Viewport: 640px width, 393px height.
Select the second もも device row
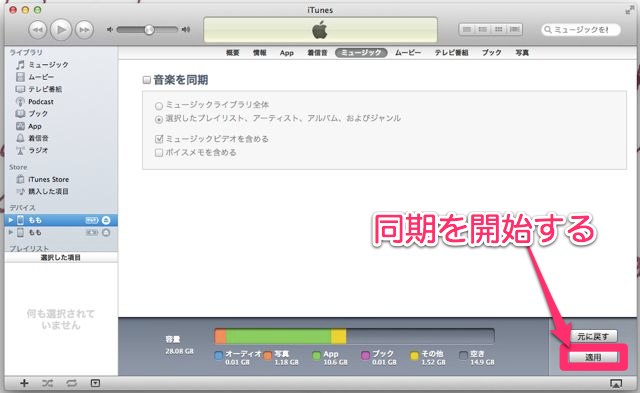pos(61,232)
